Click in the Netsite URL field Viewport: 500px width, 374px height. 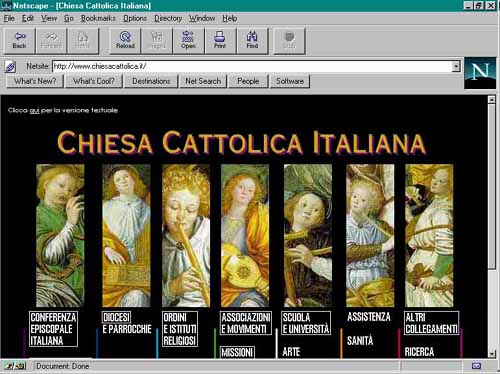click(x=252, y=66)
